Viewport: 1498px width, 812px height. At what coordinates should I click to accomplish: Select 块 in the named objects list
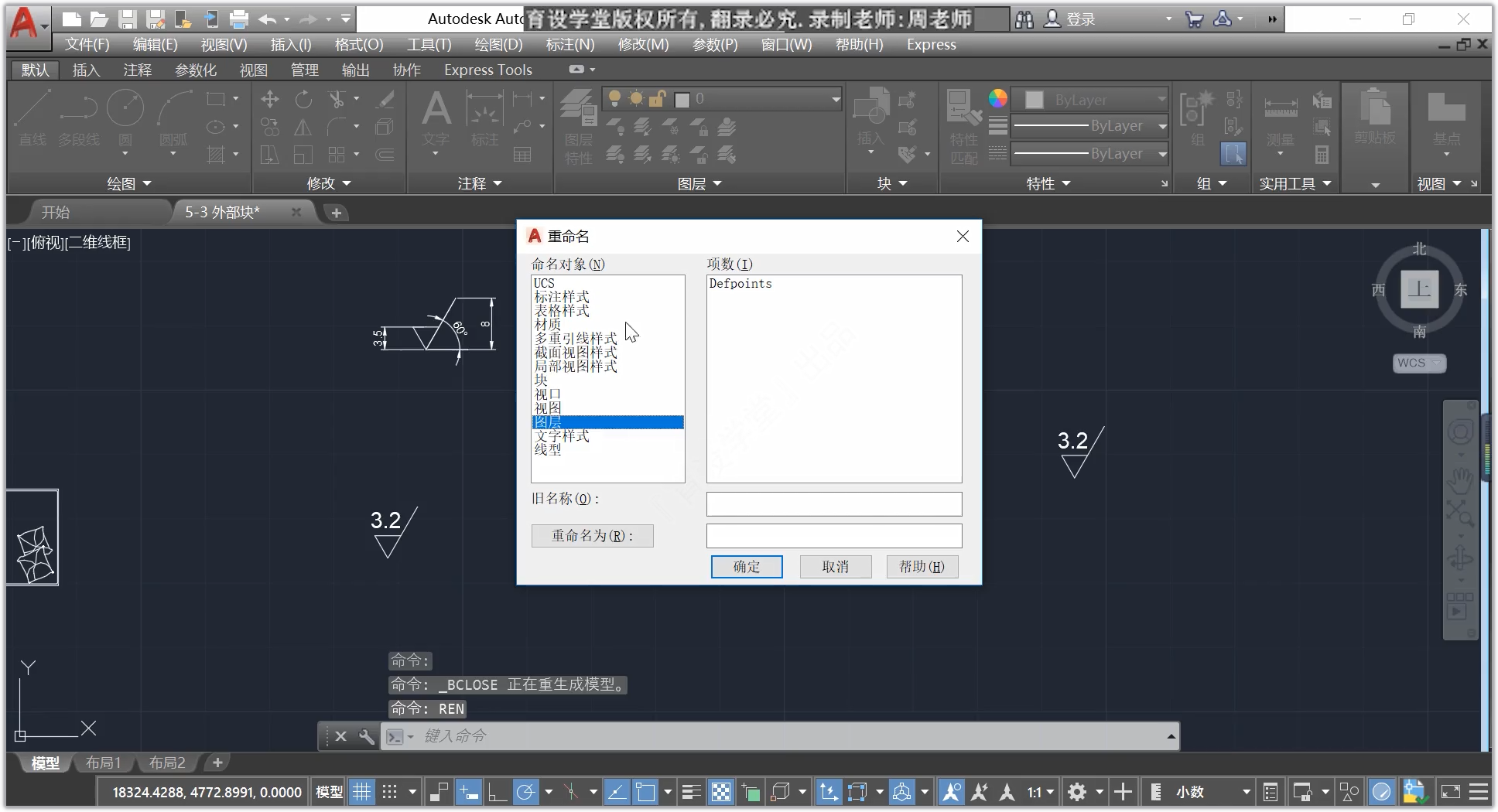click(x=542, y=380)
